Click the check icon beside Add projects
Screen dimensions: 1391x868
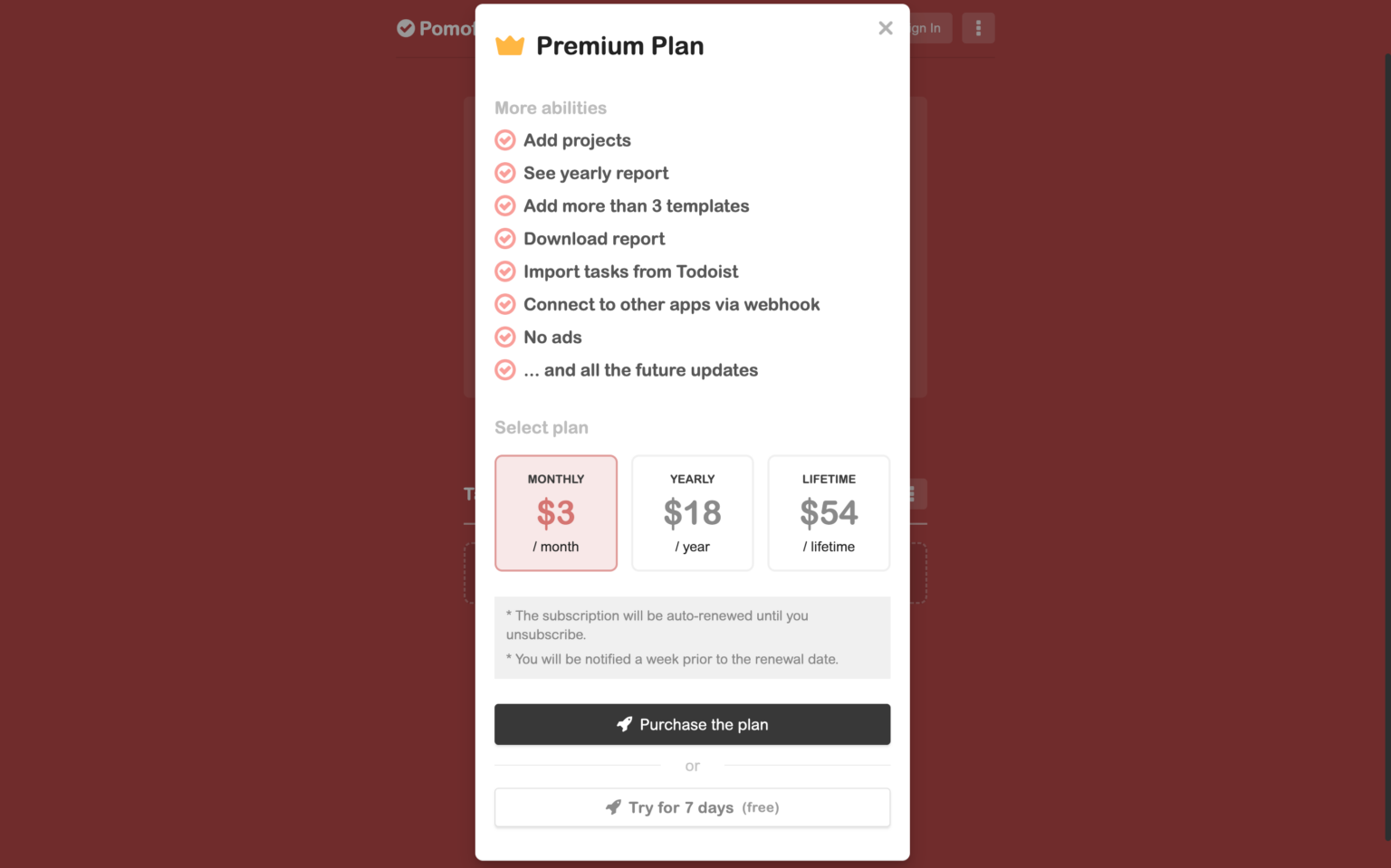point(505,140)
